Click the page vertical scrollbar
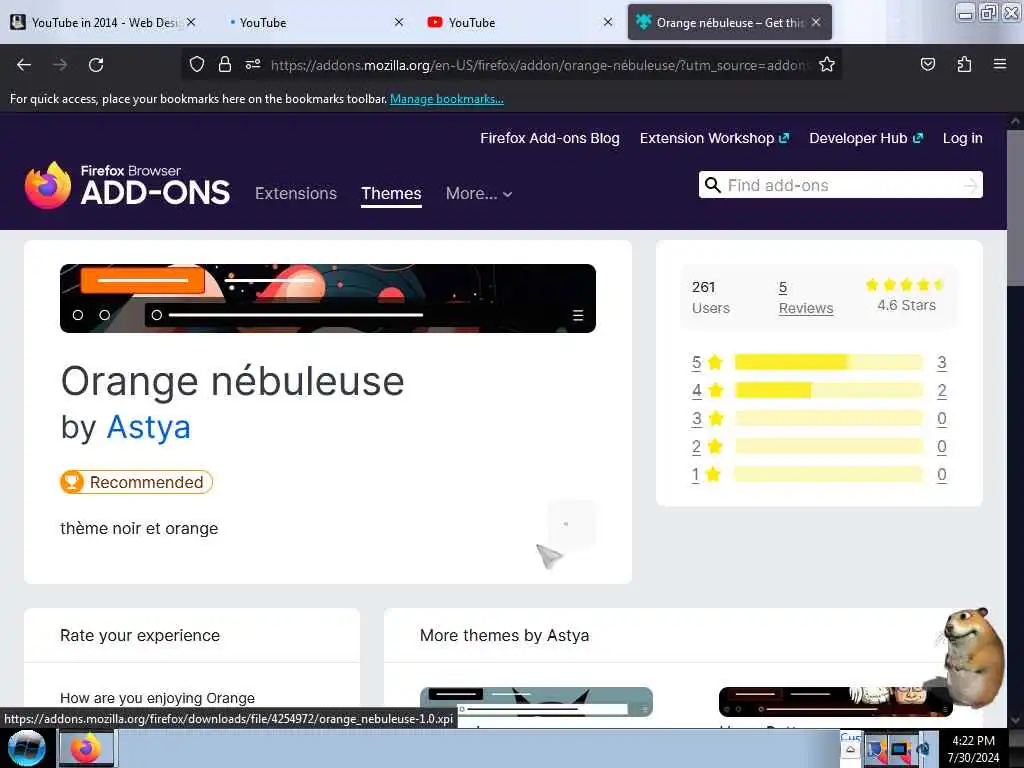The image size is (1024, 768). pyautogui.click(x=1015, y=209)
